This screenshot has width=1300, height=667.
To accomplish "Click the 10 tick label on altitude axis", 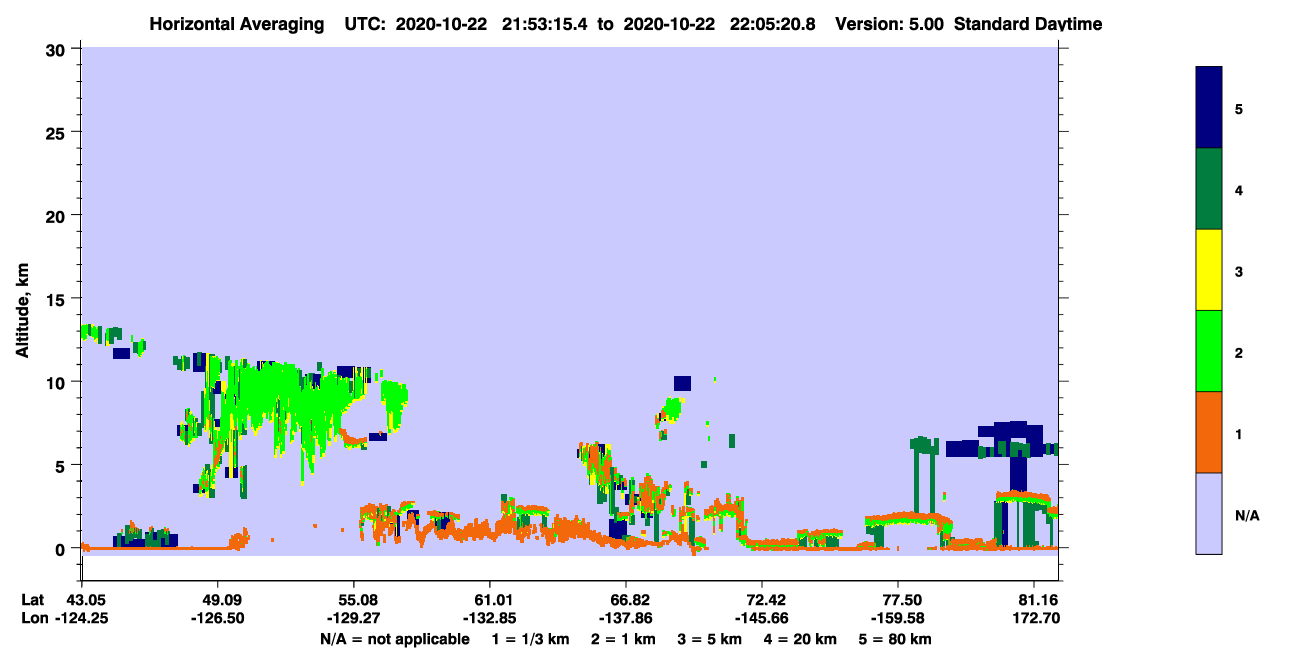I will click(58, 382).
